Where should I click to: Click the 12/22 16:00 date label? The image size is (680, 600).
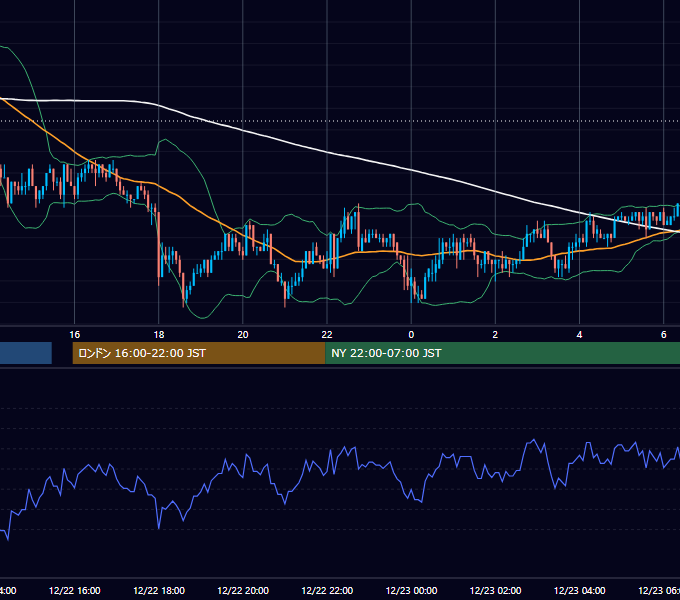click(x=75, y=590)
